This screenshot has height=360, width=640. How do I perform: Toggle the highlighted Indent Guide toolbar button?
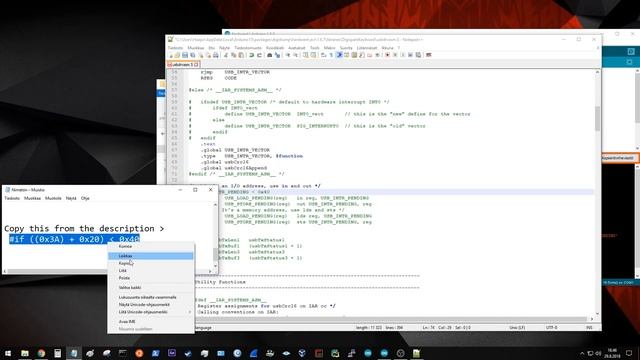[340, 55]
